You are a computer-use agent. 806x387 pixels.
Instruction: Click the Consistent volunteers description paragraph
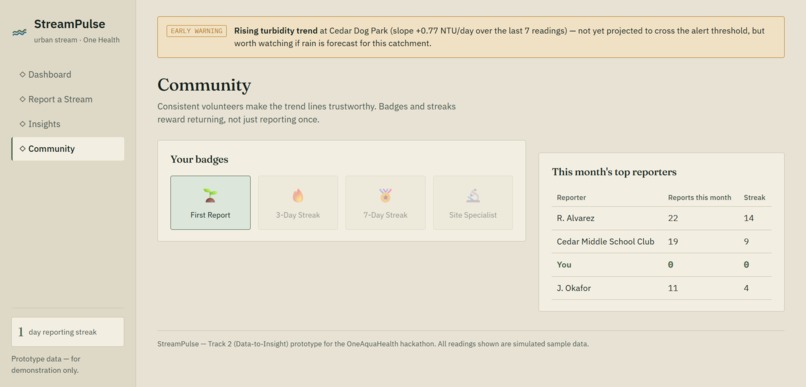(306, 113)
